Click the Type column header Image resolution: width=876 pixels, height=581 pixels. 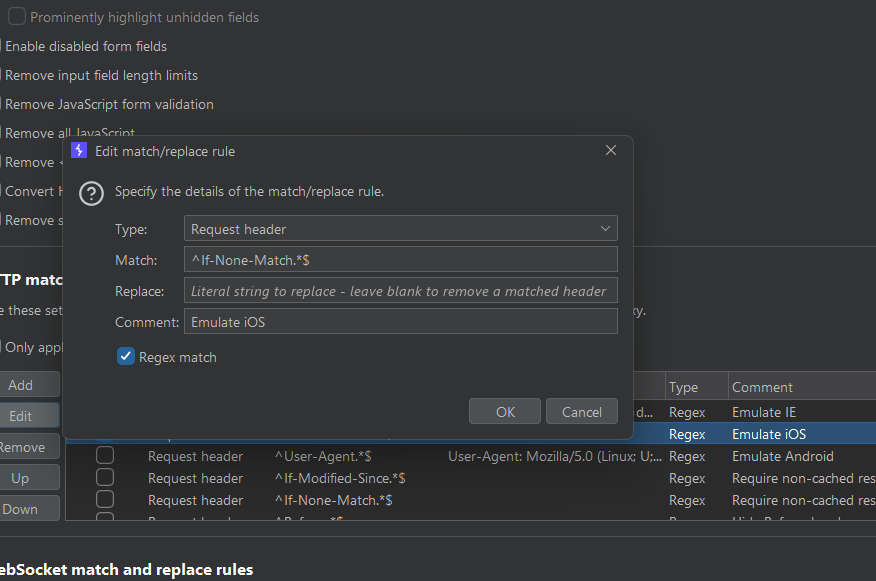tap(697, 387)
